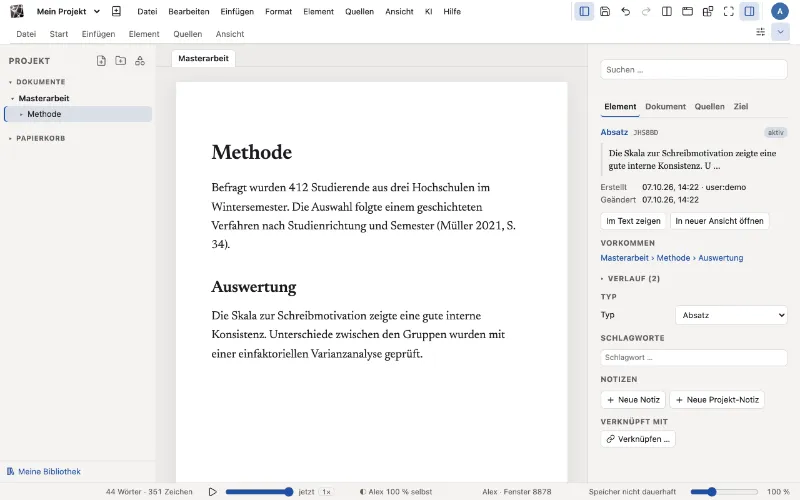Select the Masterarbeit document tab
This screenshot has height=500, width=800.
pyautogui.click(x=203, y=58)
